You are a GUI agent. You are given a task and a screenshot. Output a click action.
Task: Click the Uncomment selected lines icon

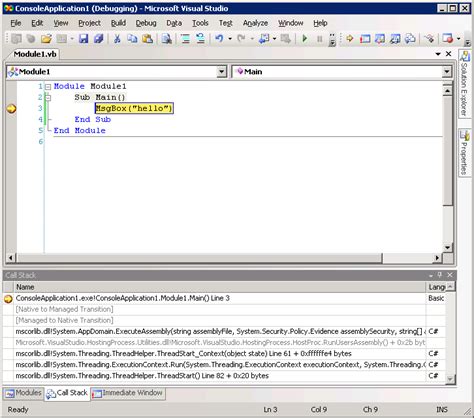[200, 39]
